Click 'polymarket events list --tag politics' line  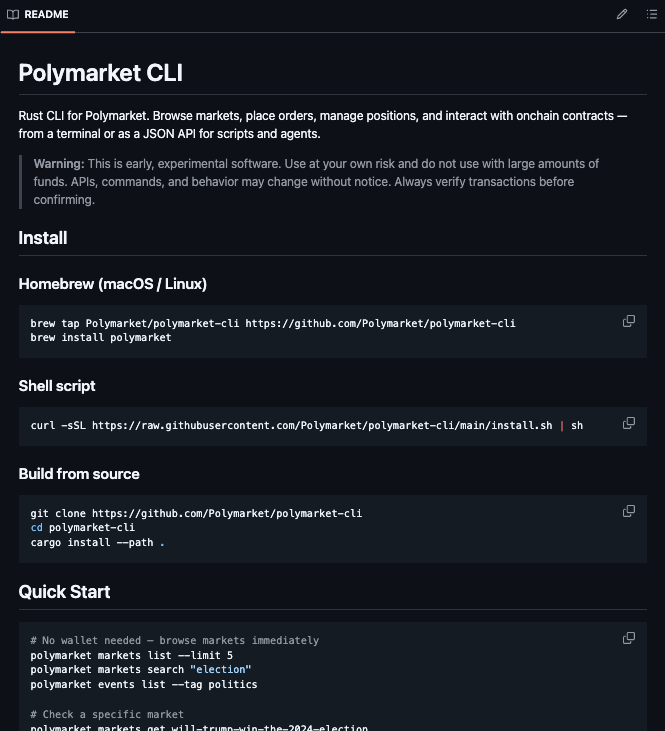click(144, 684)
